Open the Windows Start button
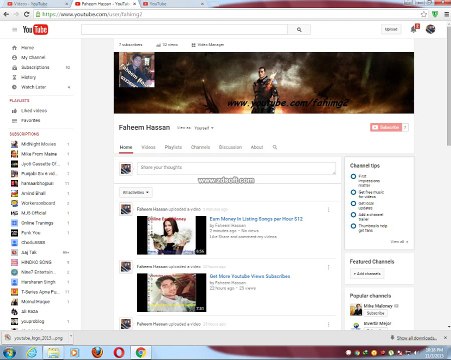451x360 pixels. tap(9, 352)
